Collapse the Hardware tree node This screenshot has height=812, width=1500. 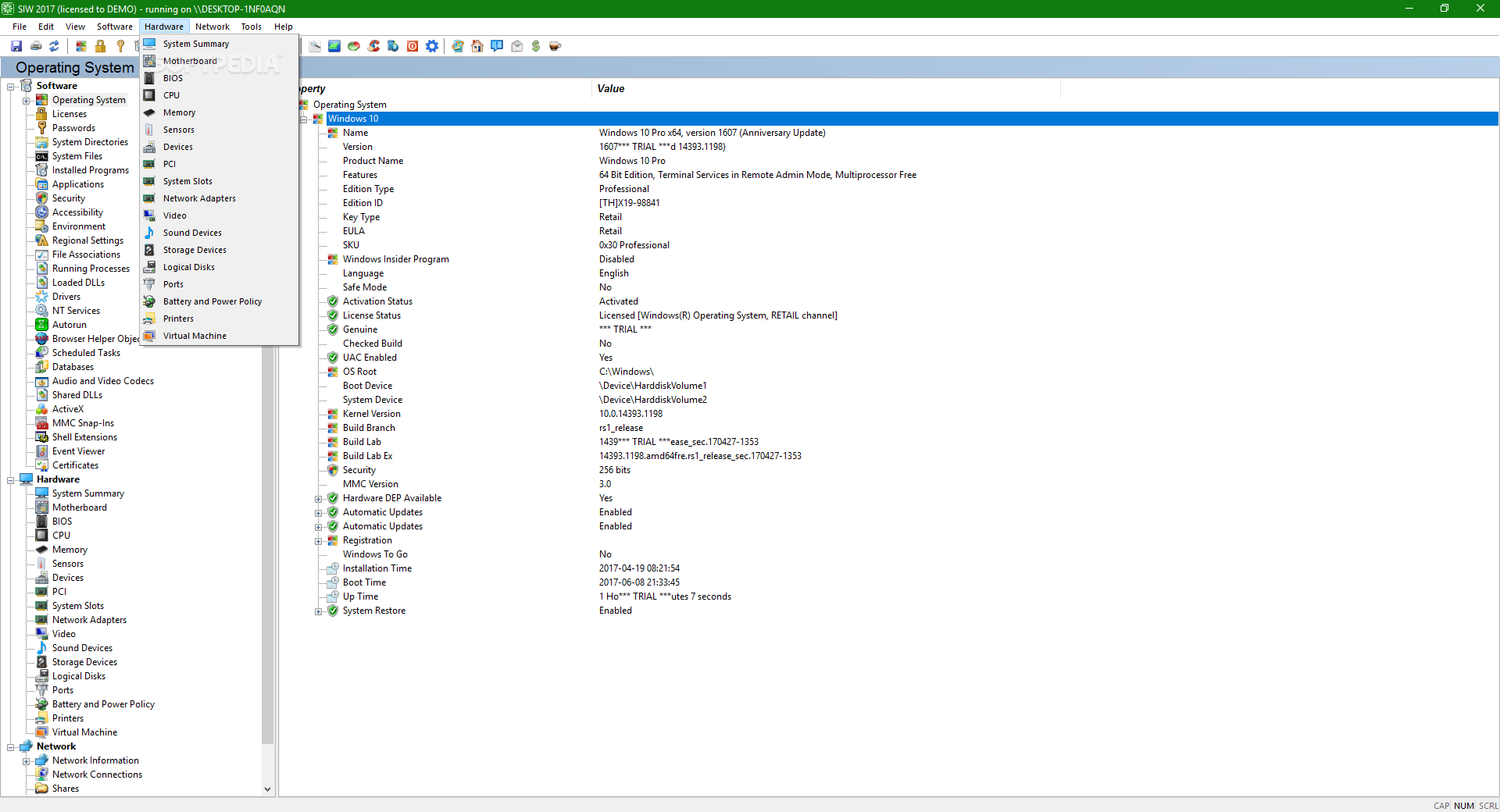point(11,479)
